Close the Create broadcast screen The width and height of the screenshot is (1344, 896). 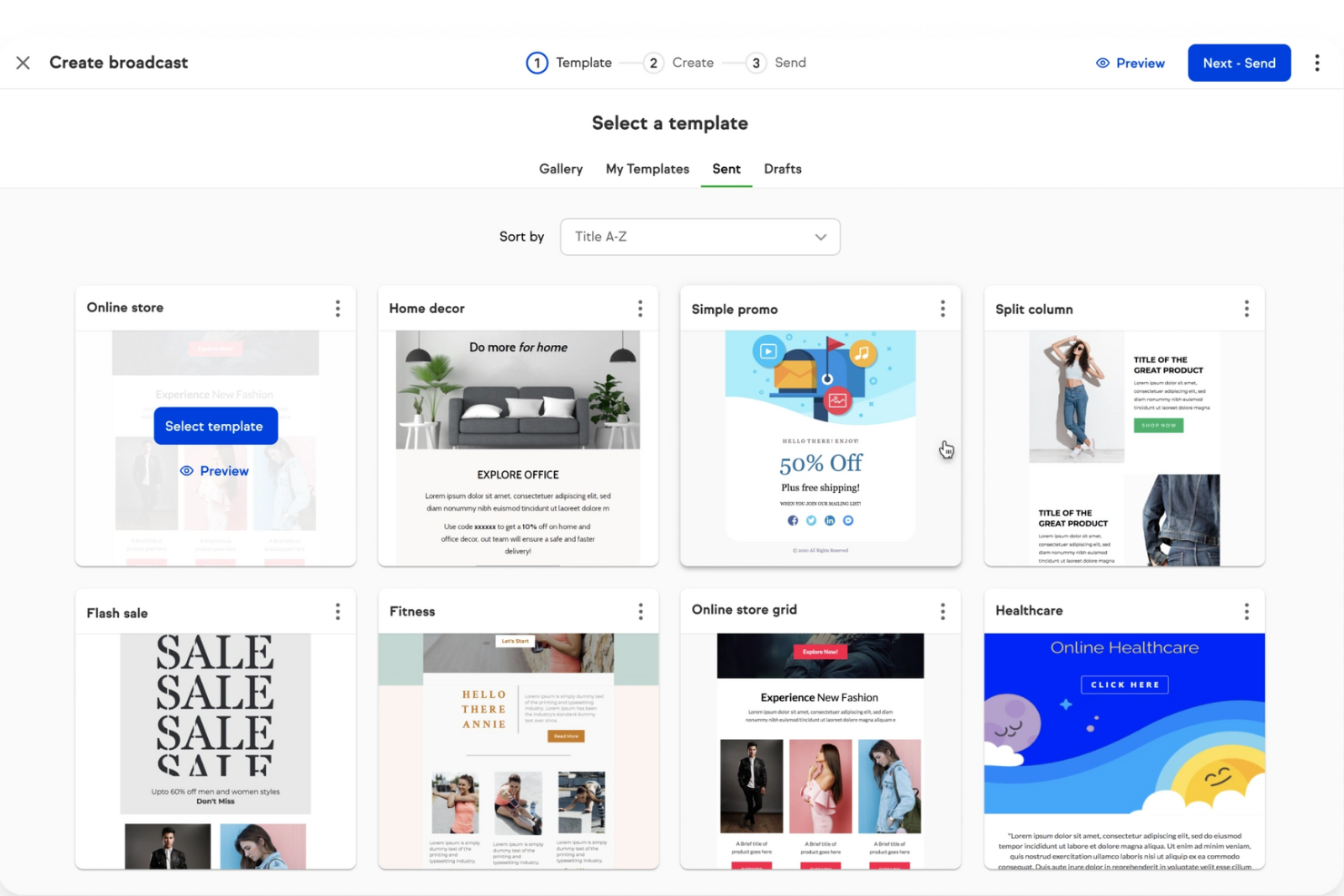coord(23,63)
